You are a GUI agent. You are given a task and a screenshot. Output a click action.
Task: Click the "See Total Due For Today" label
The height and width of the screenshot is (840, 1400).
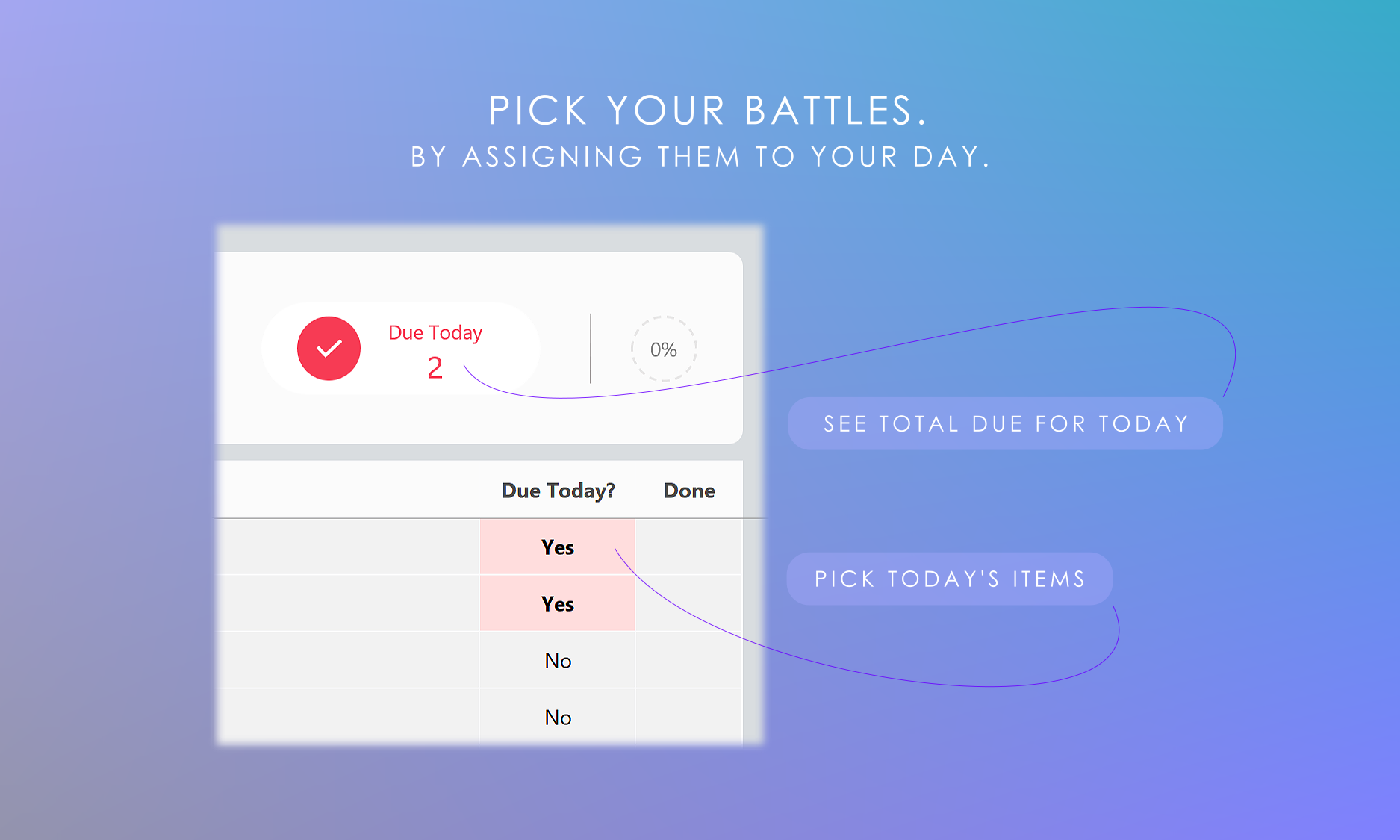[x=1005, y=424]
